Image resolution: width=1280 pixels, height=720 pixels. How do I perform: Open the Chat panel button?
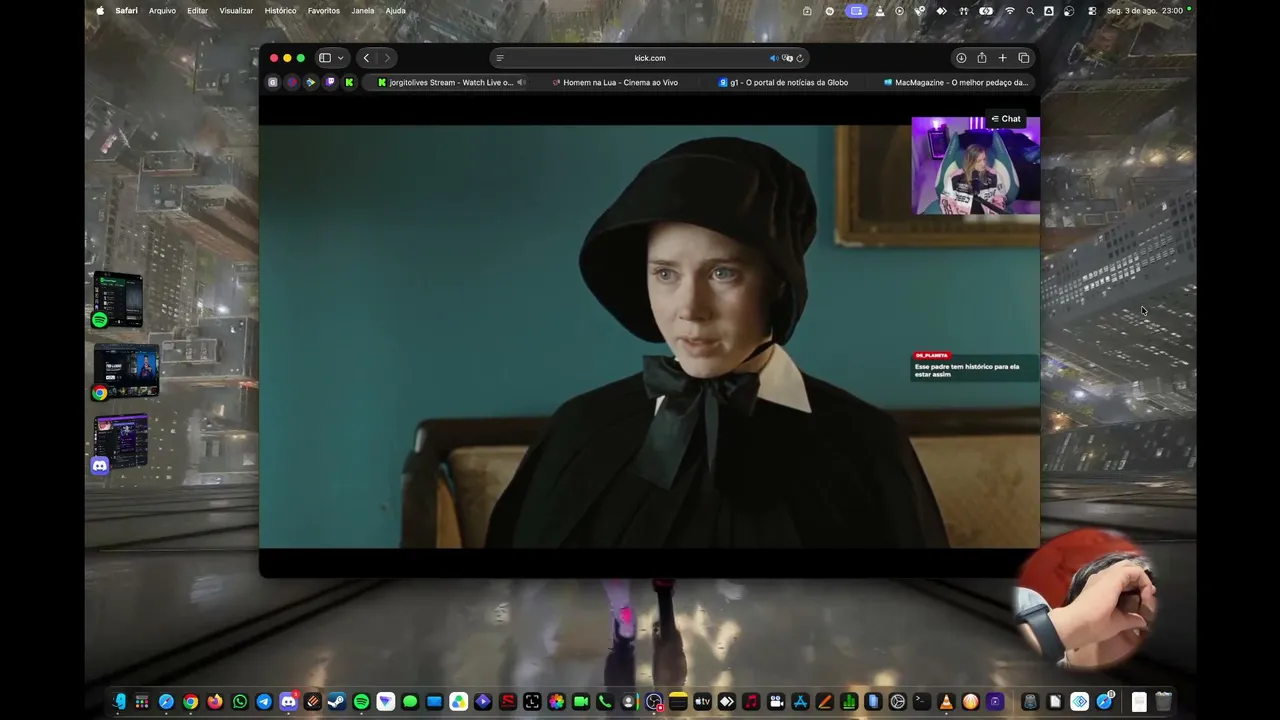coord(1006,119)
